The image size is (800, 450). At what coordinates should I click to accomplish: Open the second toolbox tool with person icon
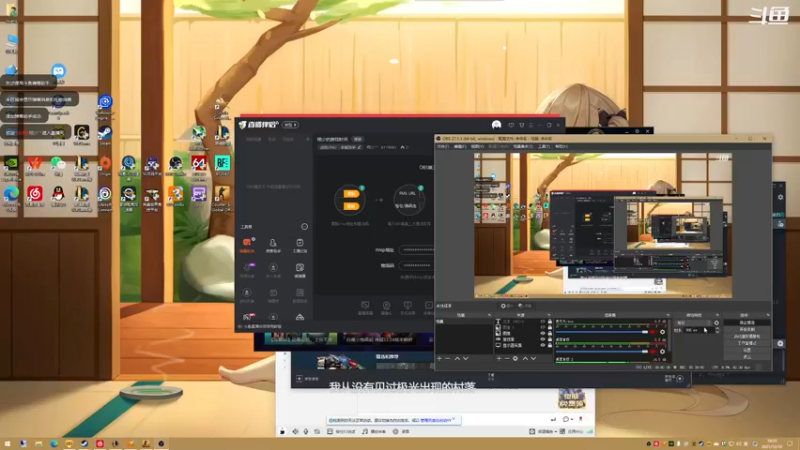click(x=273, y=245)
